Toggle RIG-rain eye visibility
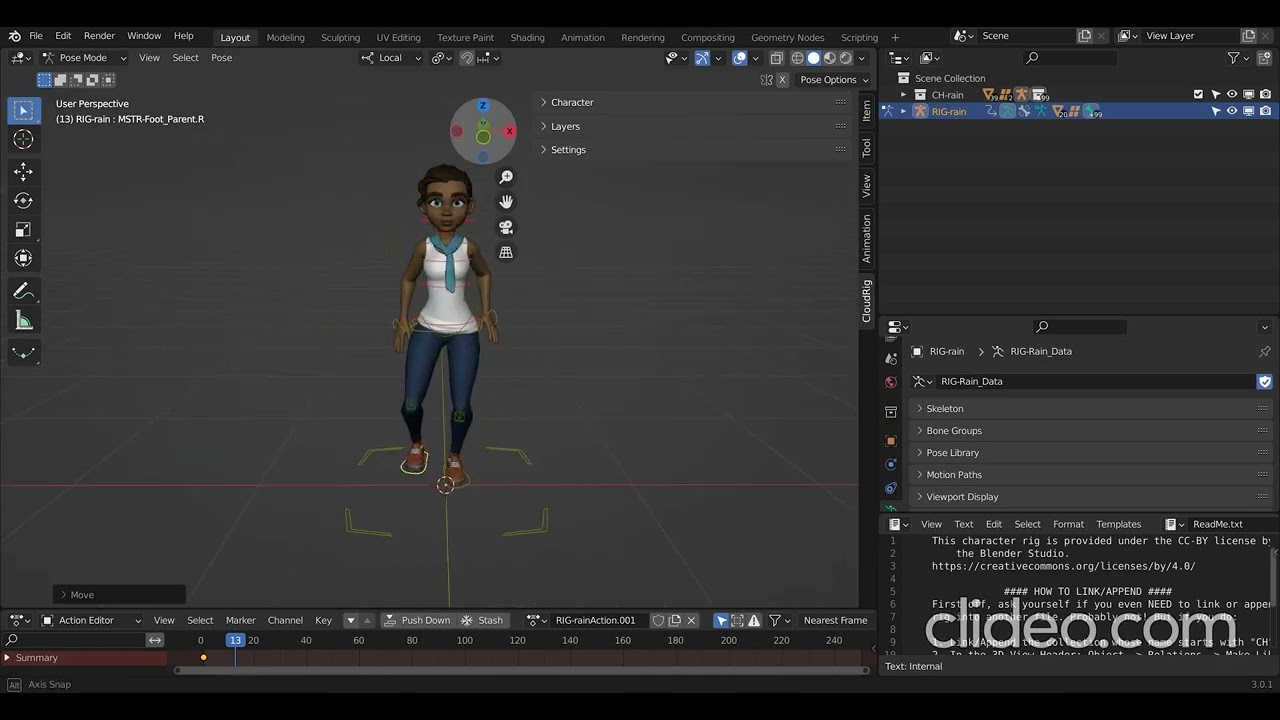1280x720 pixels. (x=1232, y=111)
